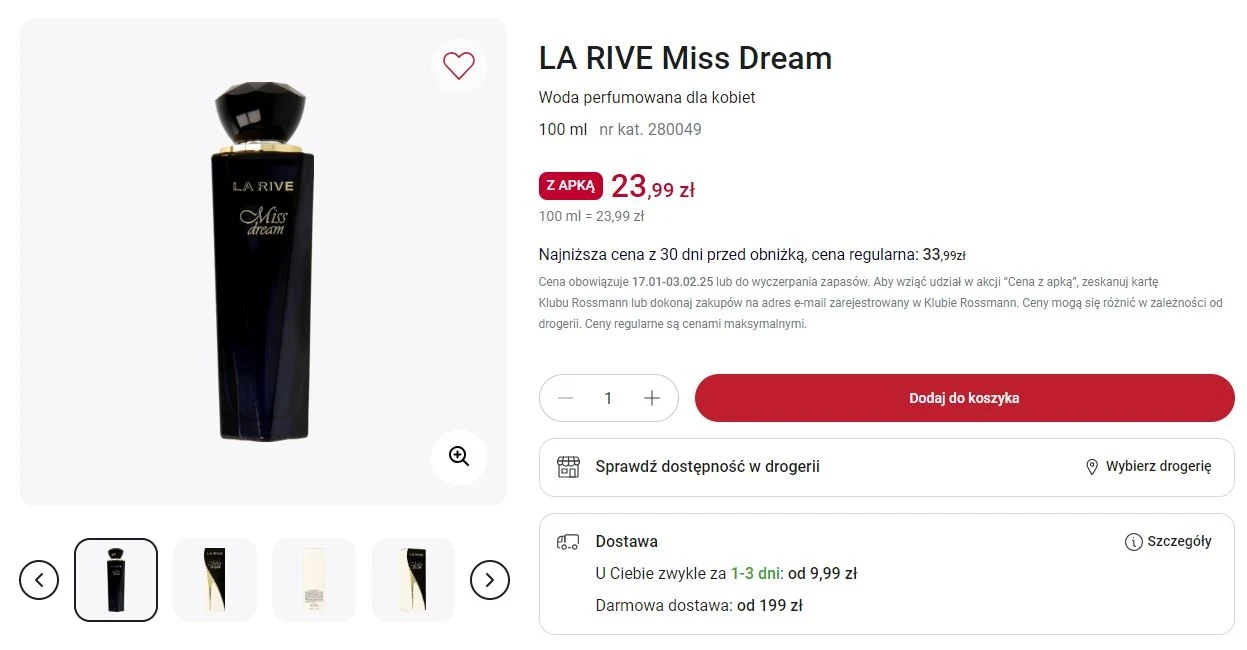
Task: Click the Z APKĄ price badge
Action: pyautogui.click(x=570, y=186)
